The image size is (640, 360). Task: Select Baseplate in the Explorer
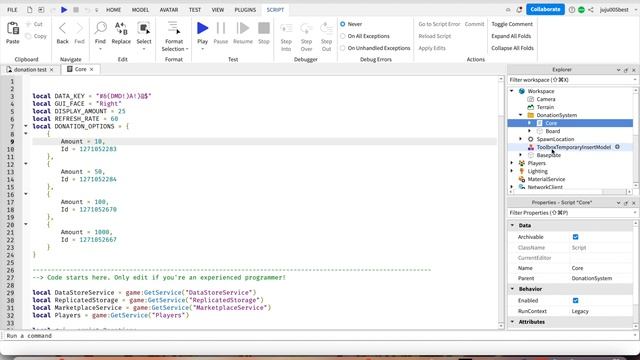(x=549, y=155)
